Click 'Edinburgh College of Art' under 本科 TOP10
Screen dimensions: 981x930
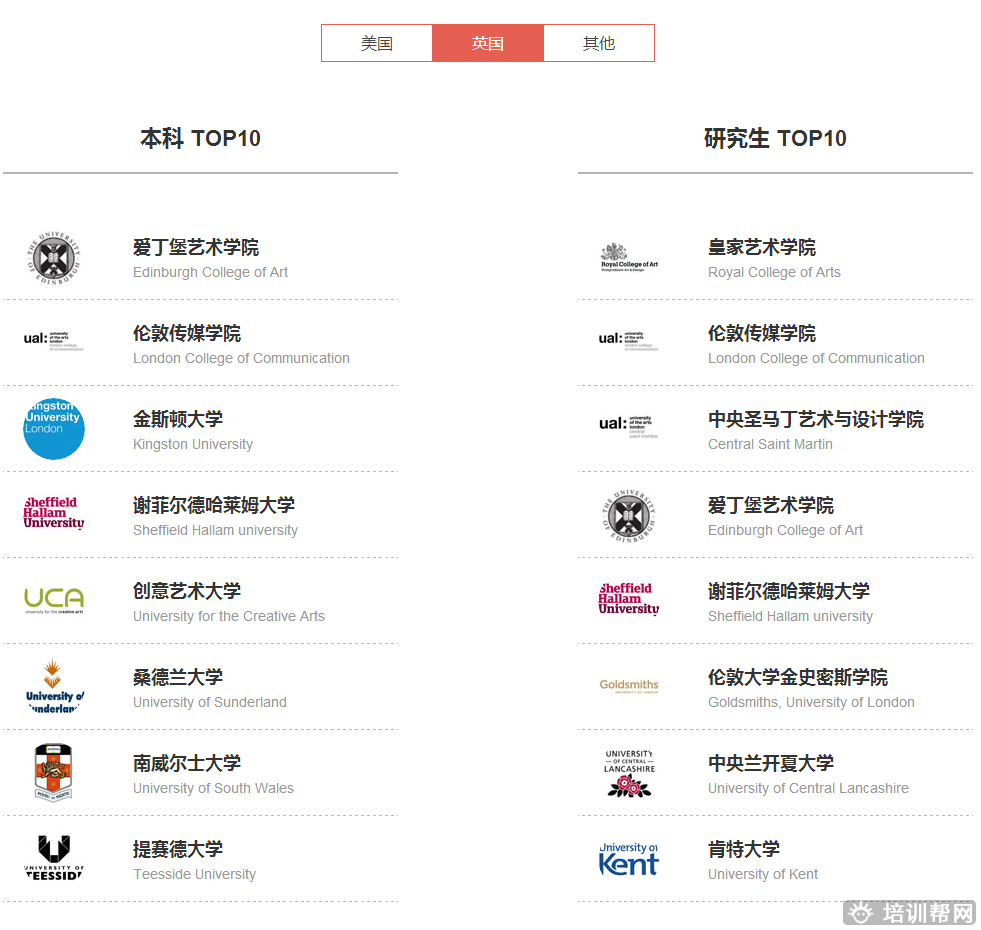click(x=210, y=272)
